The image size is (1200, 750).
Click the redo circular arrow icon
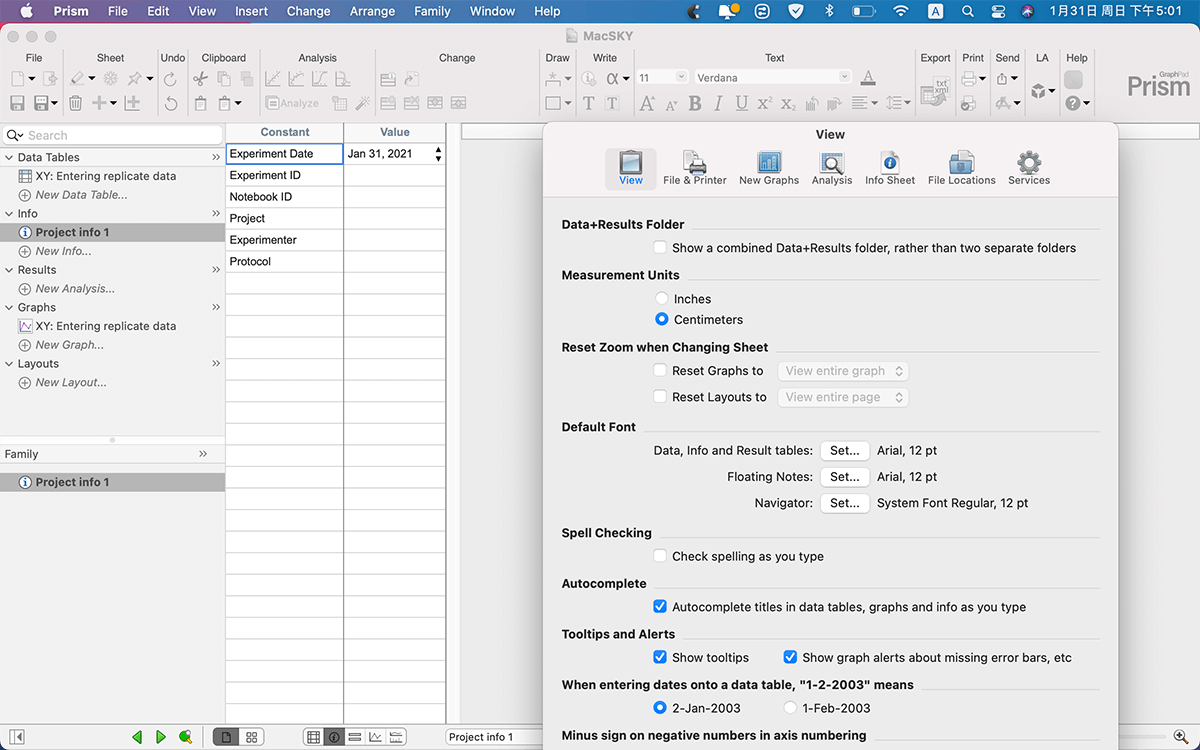pyautogui.click(x=170, y=79)
